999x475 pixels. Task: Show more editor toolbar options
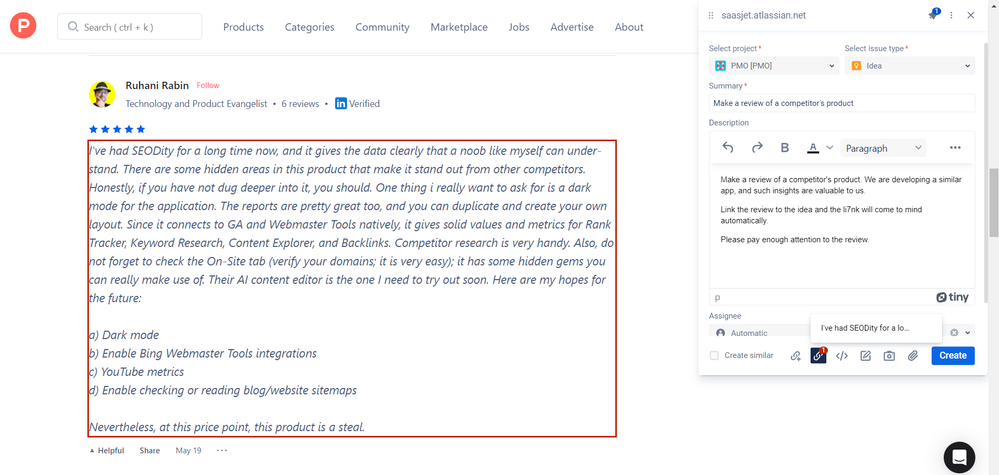(954, 148)
